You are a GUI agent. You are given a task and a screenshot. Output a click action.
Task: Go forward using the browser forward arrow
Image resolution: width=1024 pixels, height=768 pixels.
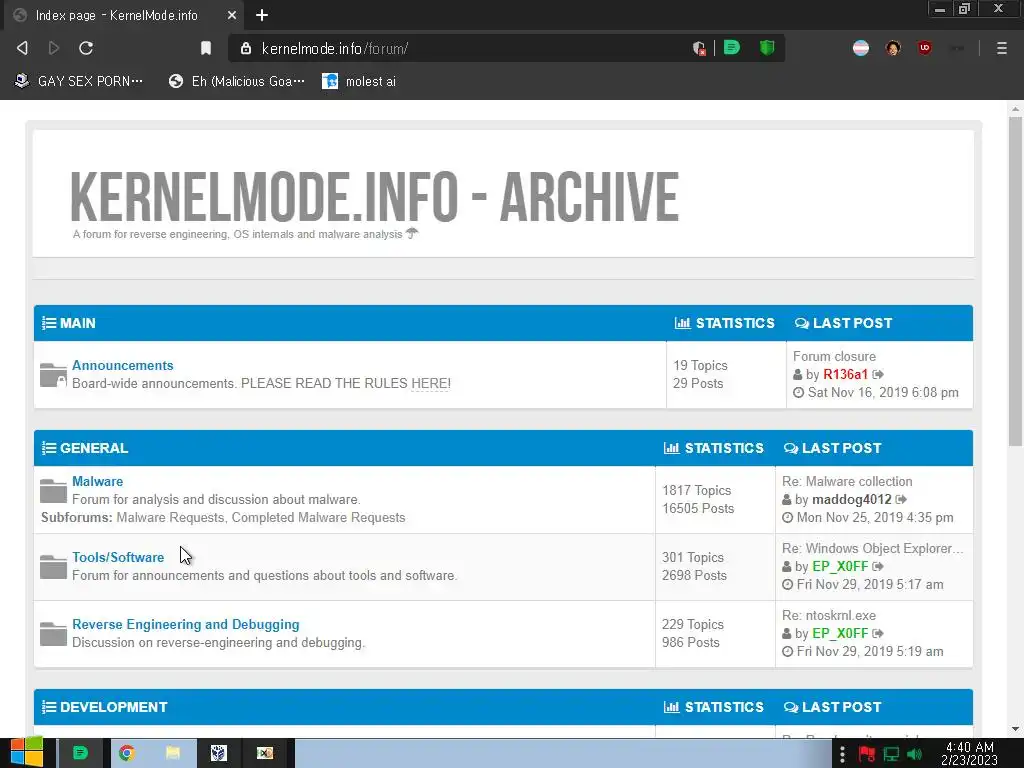click(x=54, y=48)
